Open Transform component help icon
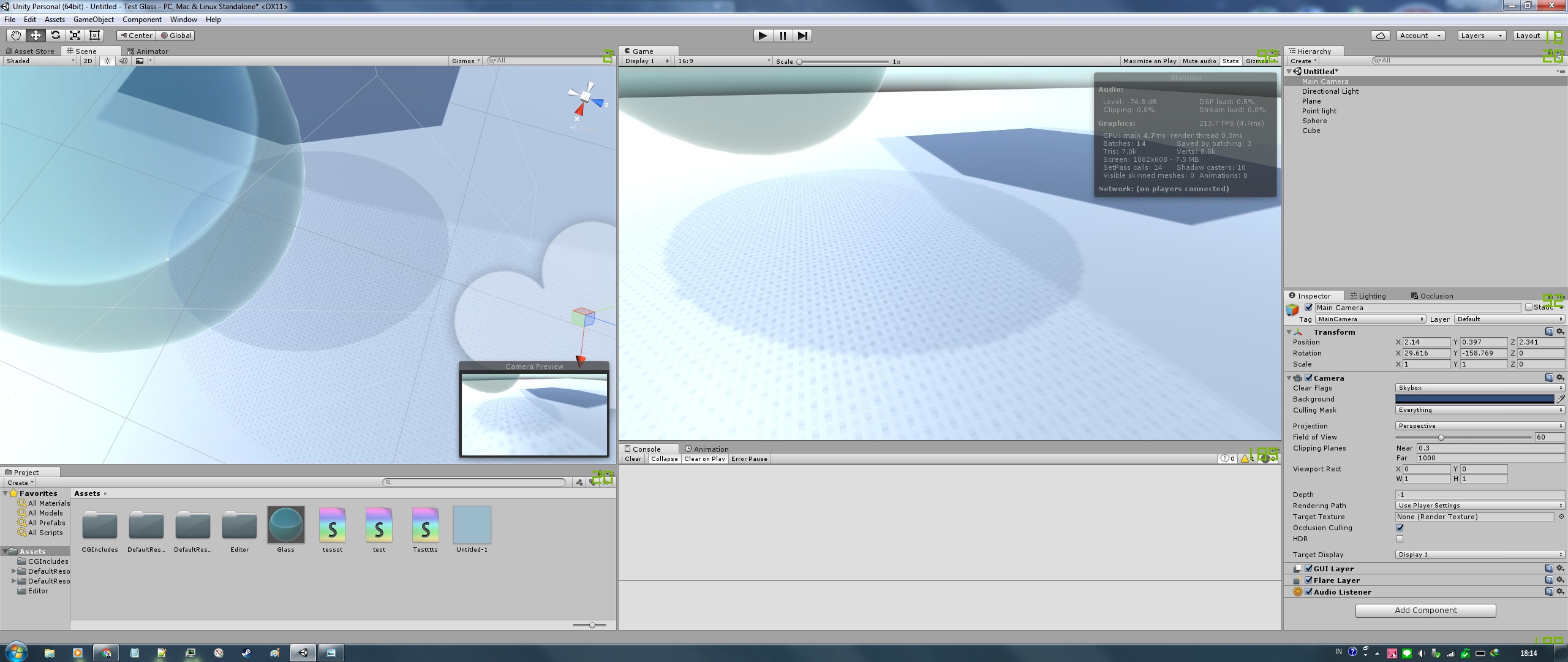 pyautogui.click(x=1549, y=332)
